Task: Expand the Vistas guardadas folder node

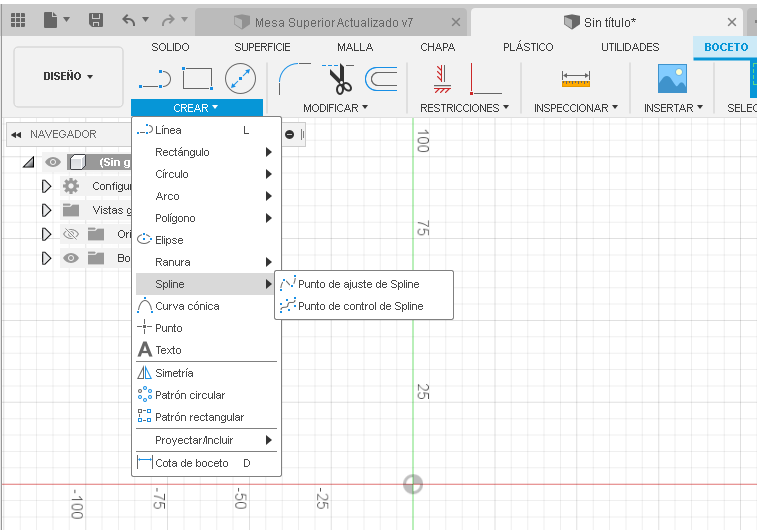Action: point(46,210)
